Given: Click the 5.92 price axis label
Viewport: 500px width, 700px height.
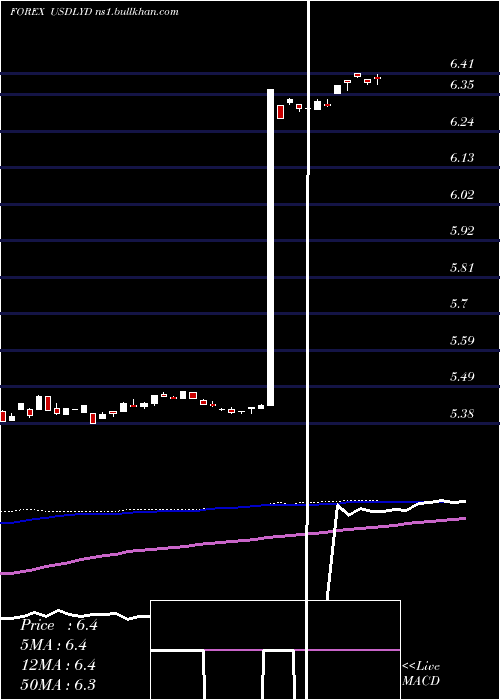Looking at the screenshot, I should [x=462, y=231].
